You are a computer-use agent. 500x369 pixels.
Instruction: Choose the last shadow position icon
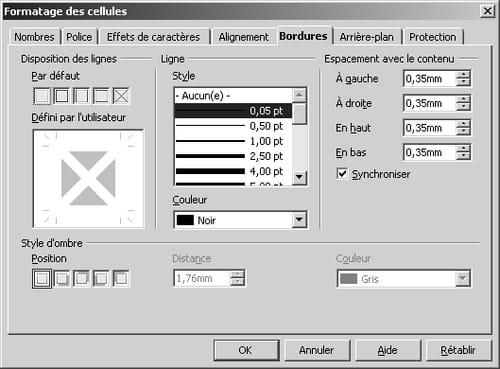pos(121,279)
